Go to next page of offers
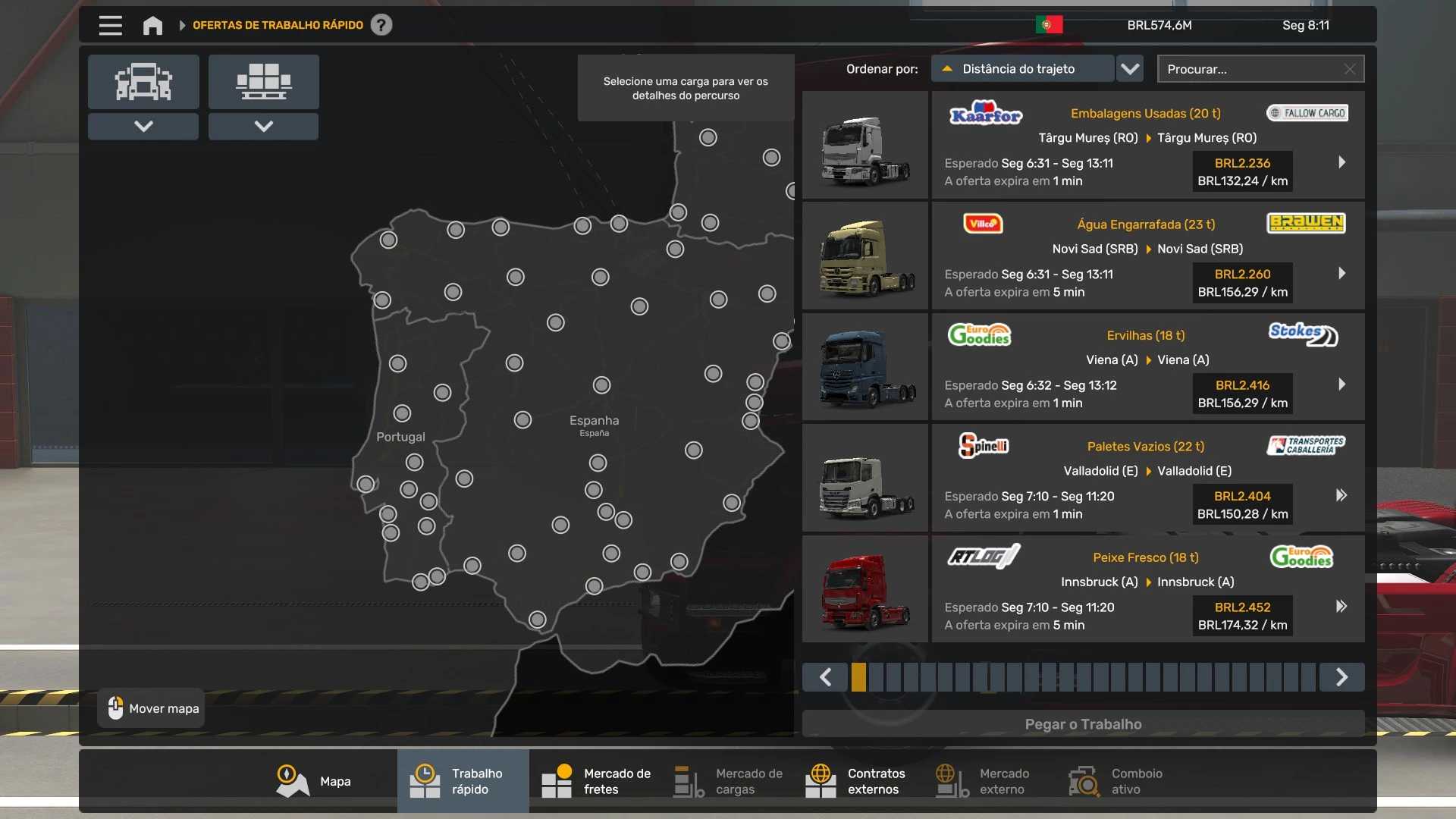Image resolution: width=1456 pixels, height=819 pixels. tap(1341, 677)
